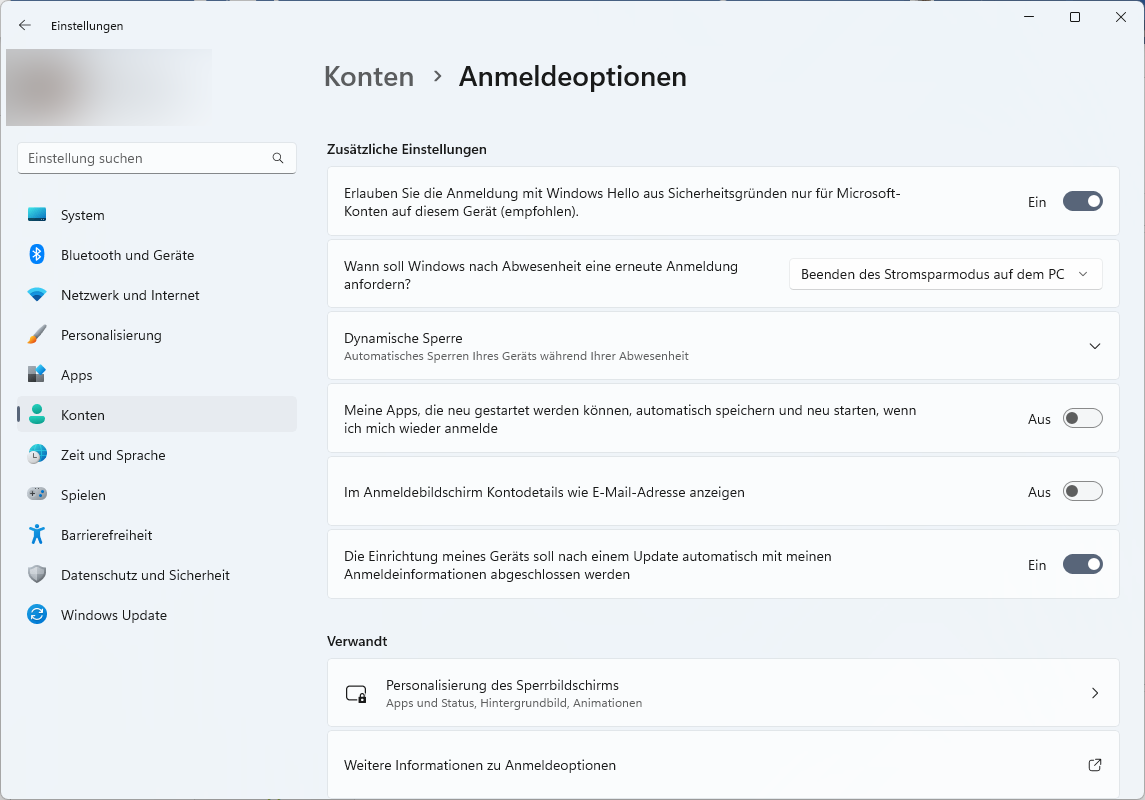Image resolution: width=1145 pixels, height=800 pixels.
Task: Open Personalisierung des Sperrbildschirms chevron
Action: [x=1095, y=693]
